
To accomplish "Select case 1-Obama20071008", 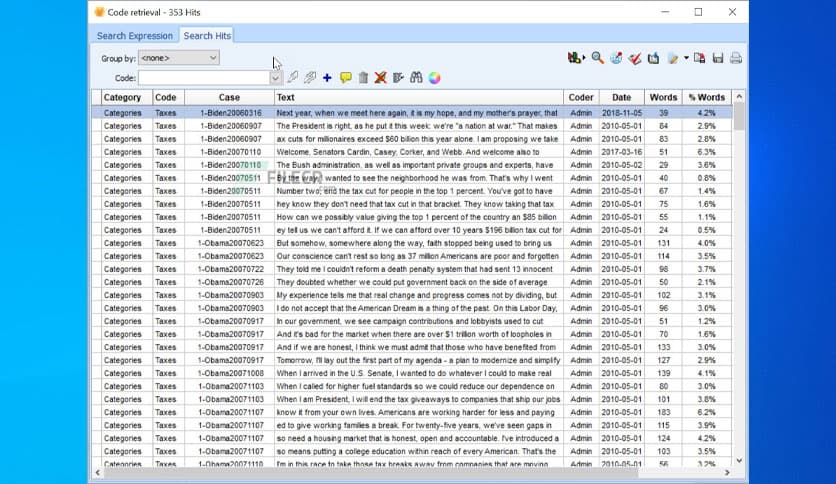I will (x=230, y=373).
